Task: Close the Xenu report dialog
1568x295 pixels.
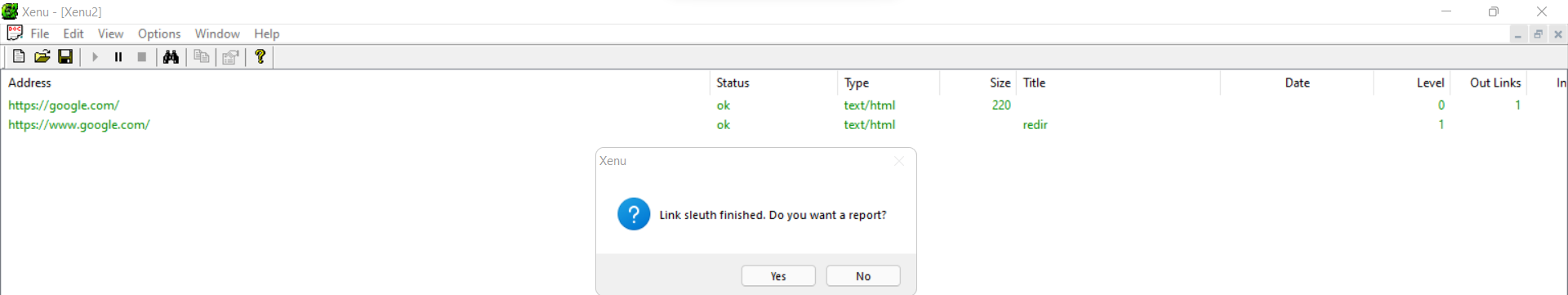Action: [x=898, y=161]
